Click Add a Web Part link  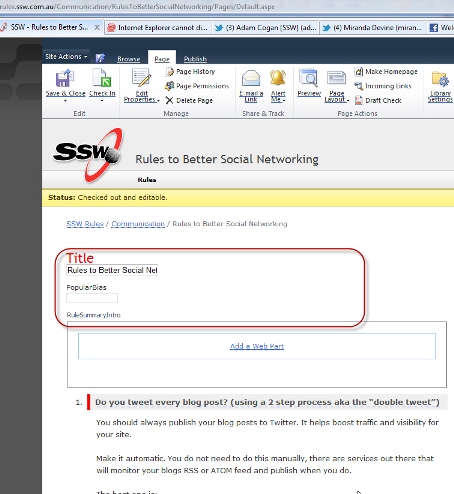pos(257,346)
